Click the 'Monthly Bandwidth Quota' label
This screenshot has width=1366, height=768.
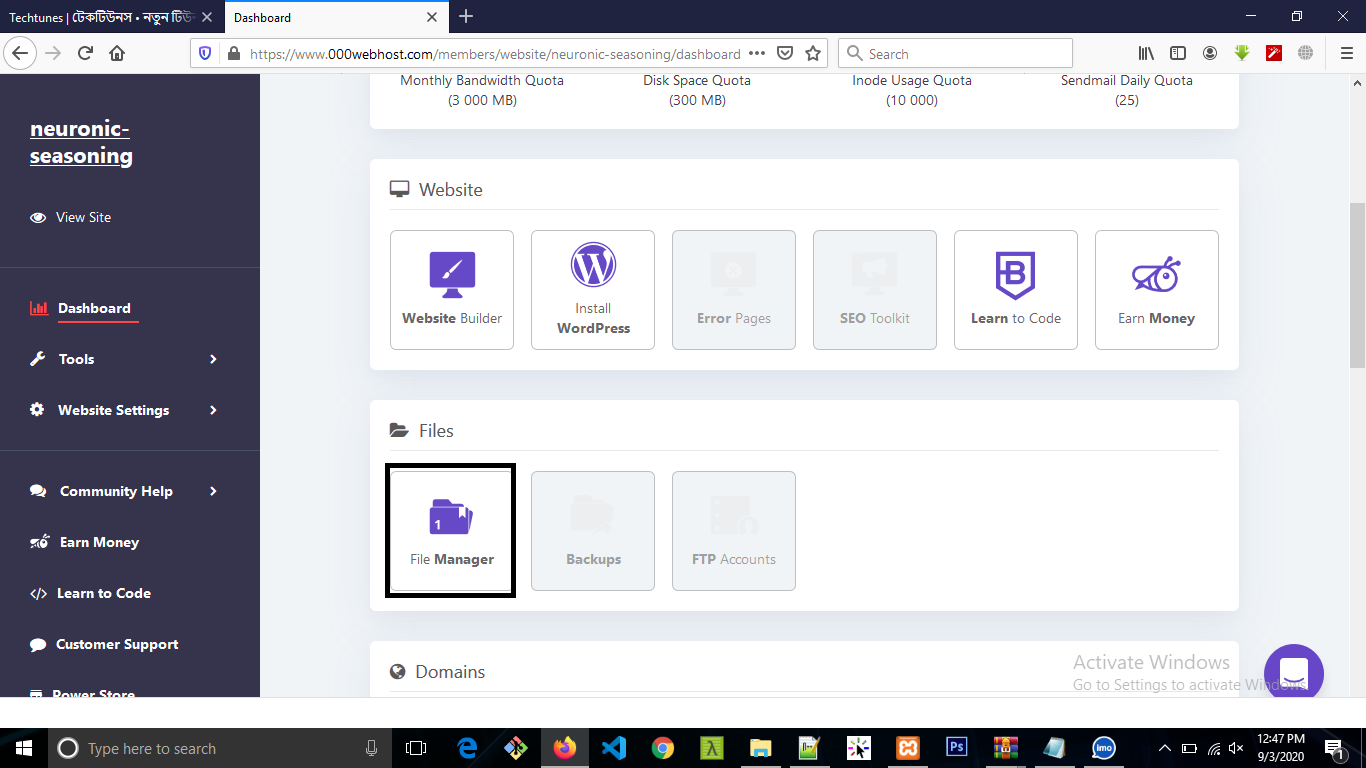(x=482, y=80)
